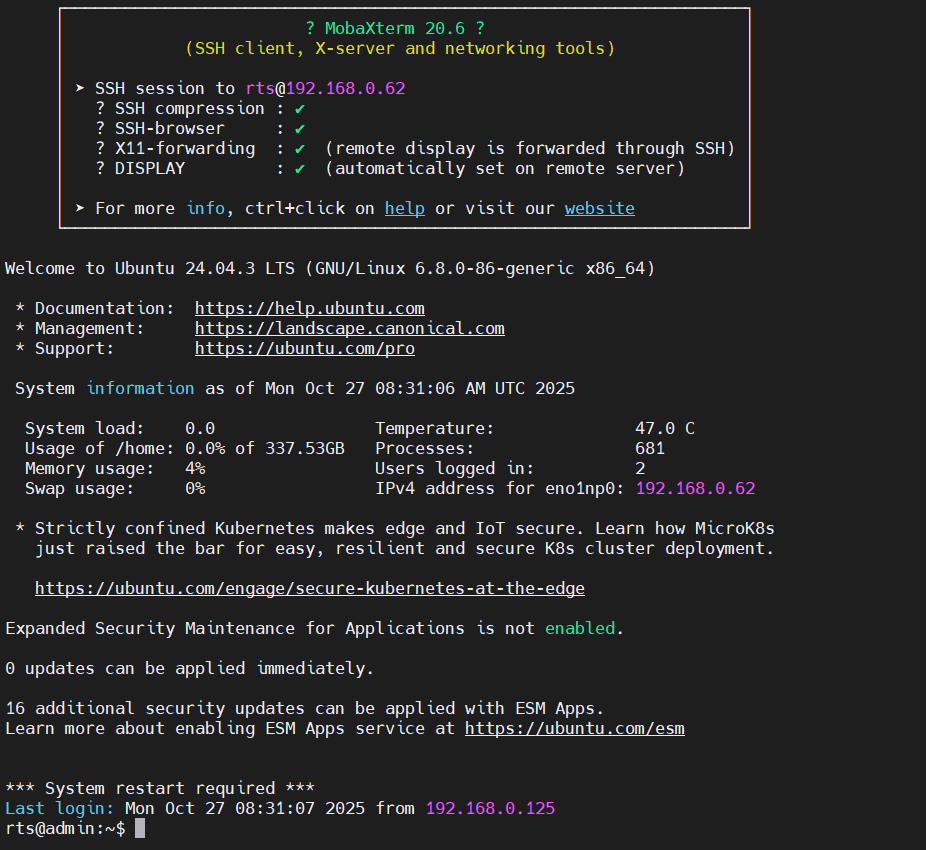Click the '0 updates can be applied' line
The height and width of the screenshot is (850, 926).
pos(190,669)
